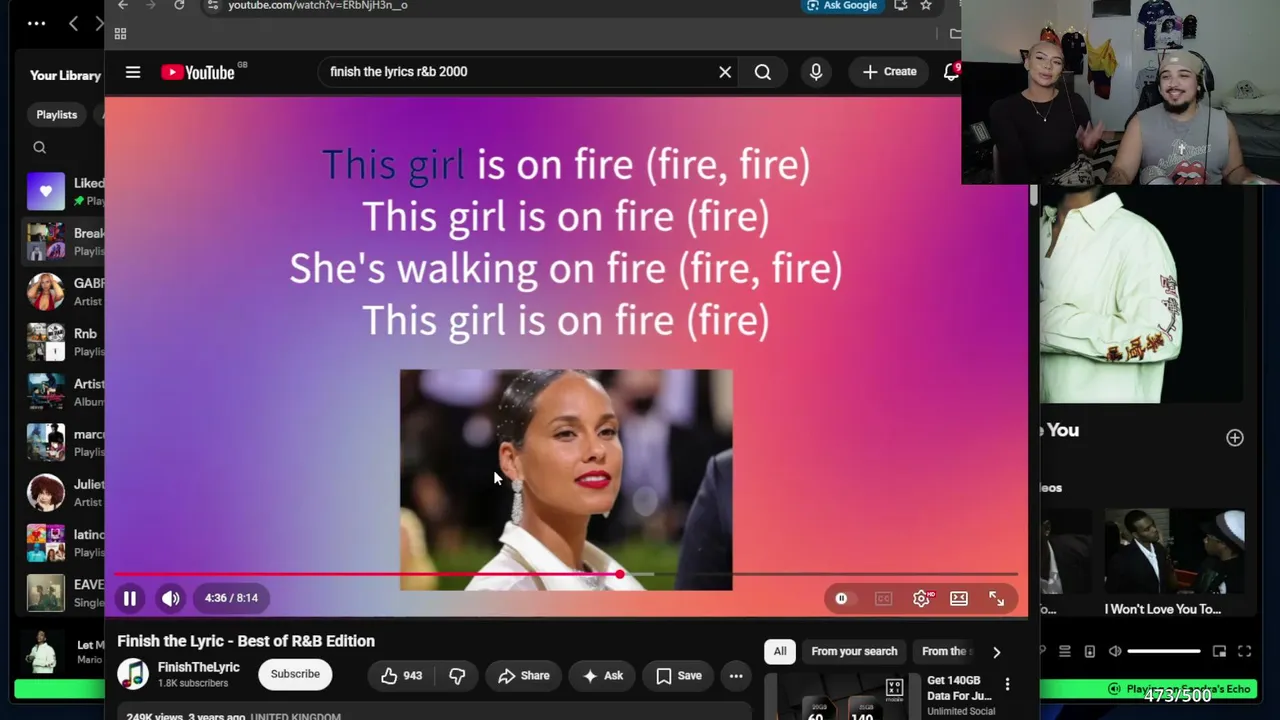Open more actions under the video
1280x720 pixels.
736,676
